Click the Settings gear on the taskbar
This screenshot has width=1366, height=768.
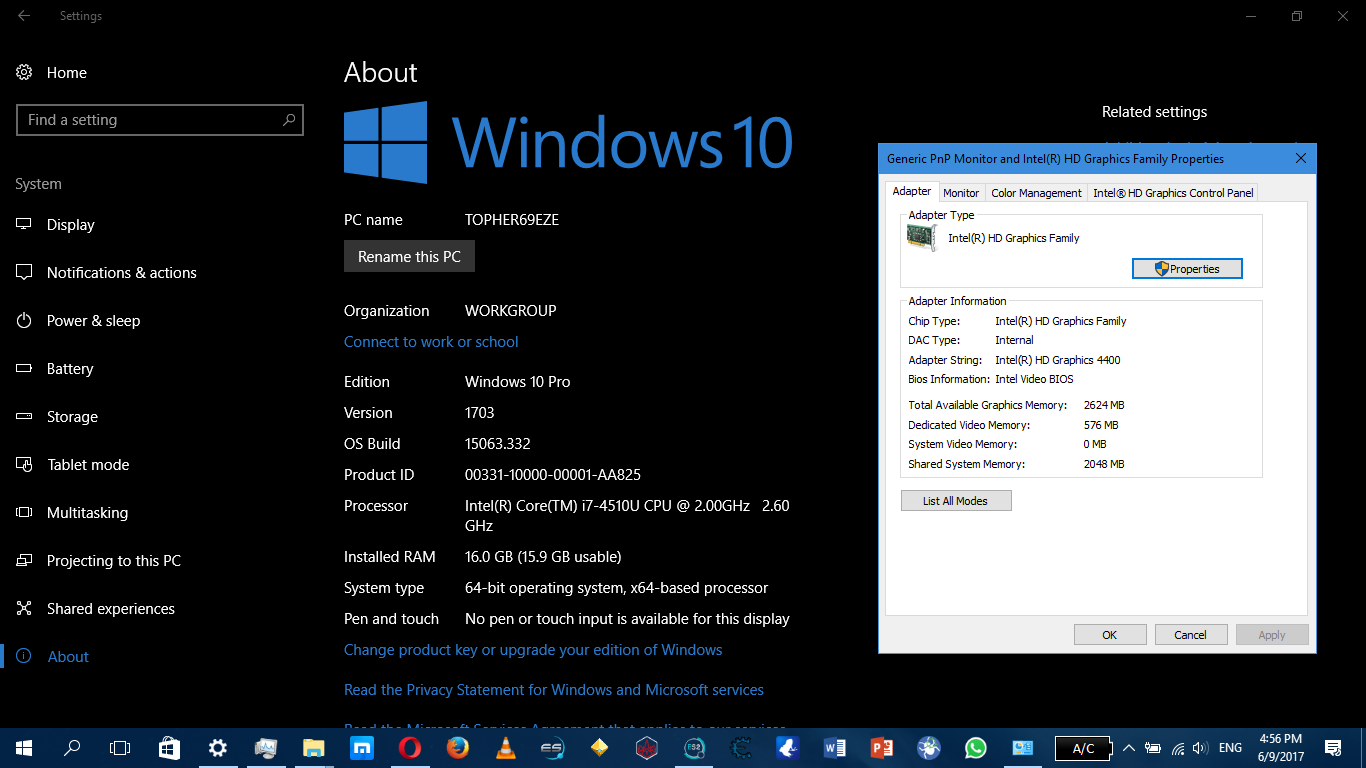tap(217, 748)
